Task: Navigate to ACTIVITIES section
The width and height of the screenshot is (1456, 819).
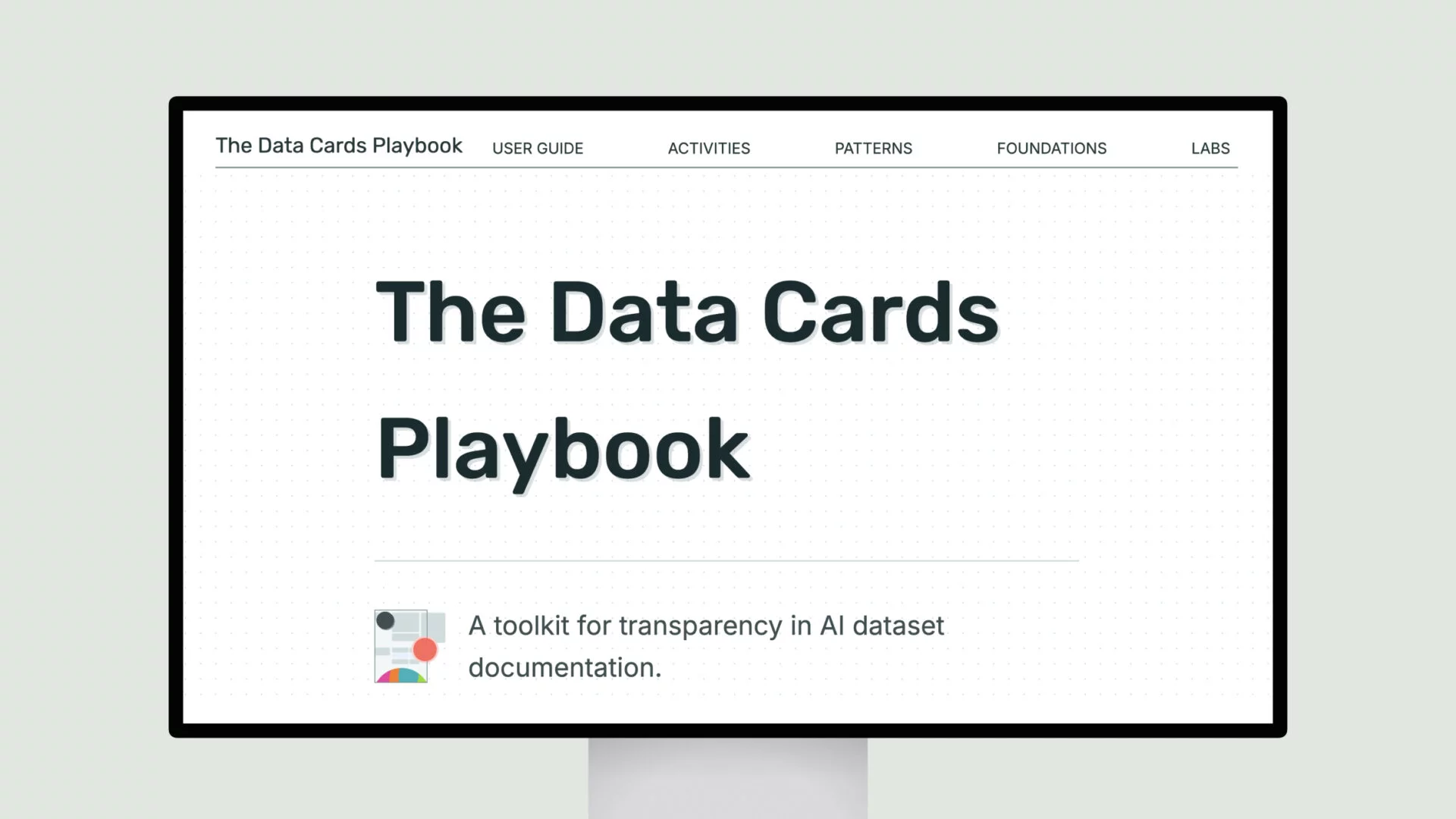Action: tap(709, 148)
